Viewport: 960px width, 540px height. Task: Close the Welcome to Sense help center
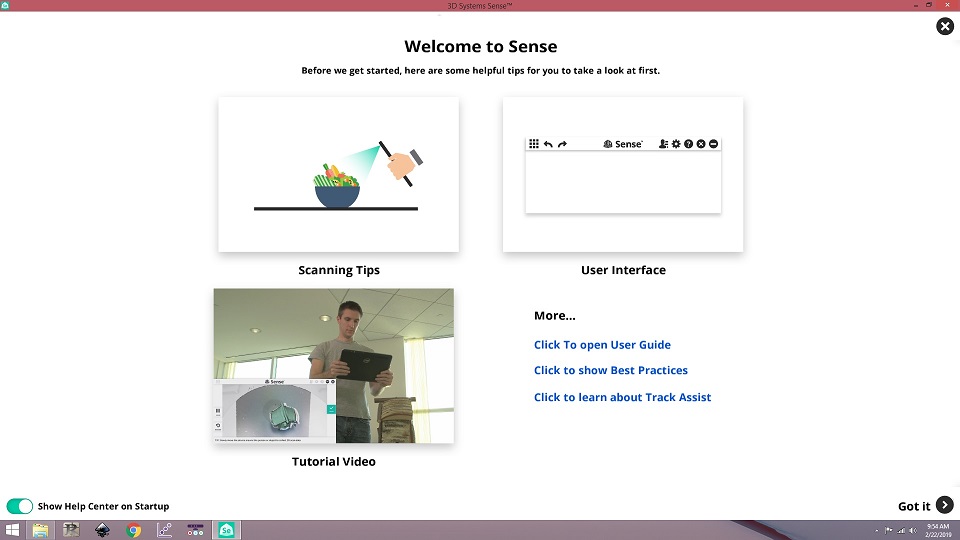pos(945,26)
